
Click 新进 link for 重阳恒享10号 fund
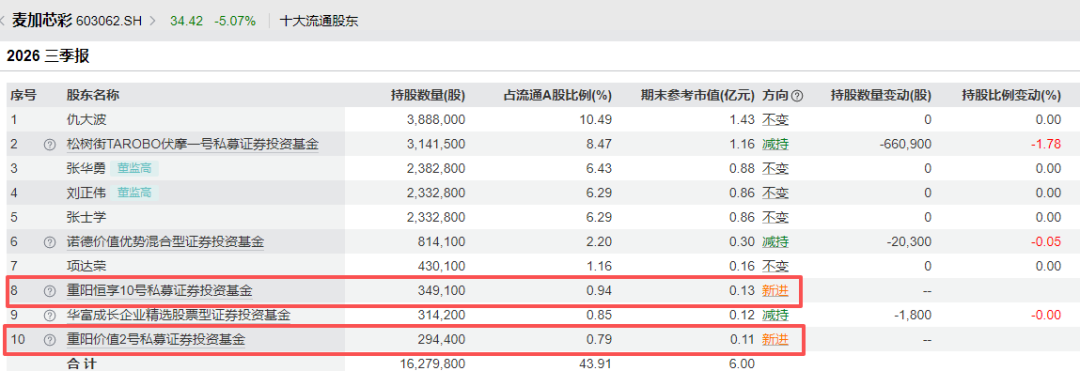coord(775,291)
